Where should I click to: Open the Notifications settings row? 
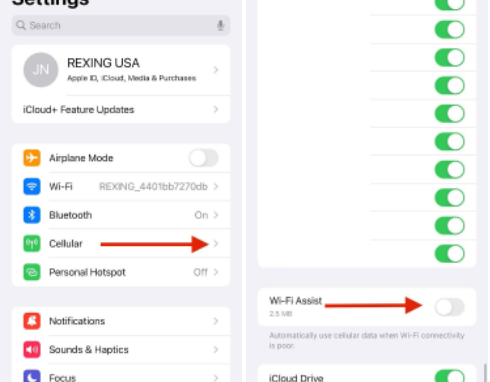[121, 321]
